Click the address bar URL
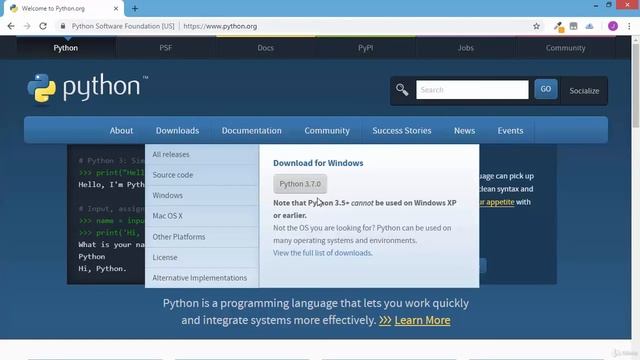 coord(220,26)
